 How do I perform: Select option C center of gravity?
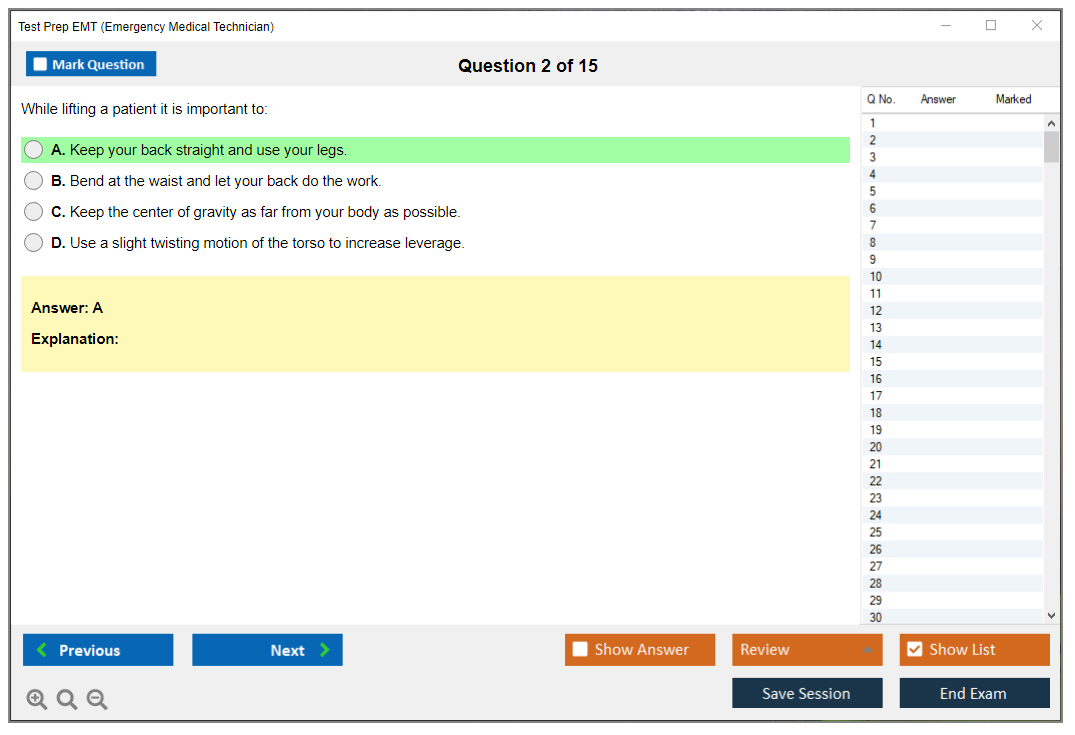[34, 212]
